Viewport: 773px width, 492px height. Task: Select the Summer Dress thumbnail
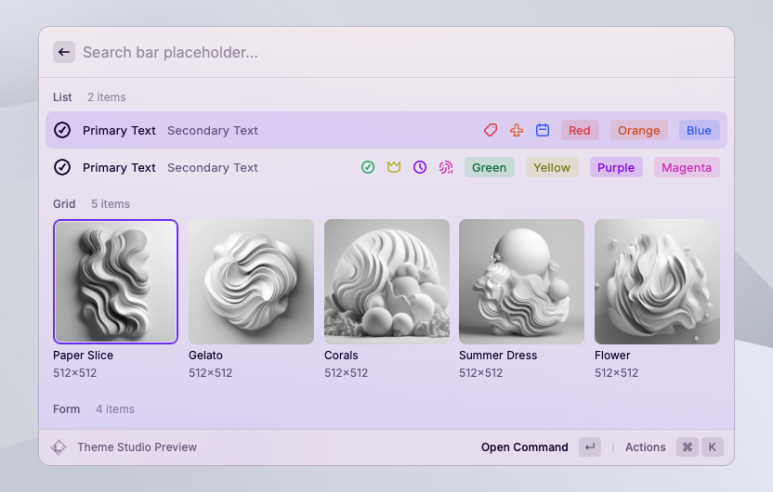[522, 281]
